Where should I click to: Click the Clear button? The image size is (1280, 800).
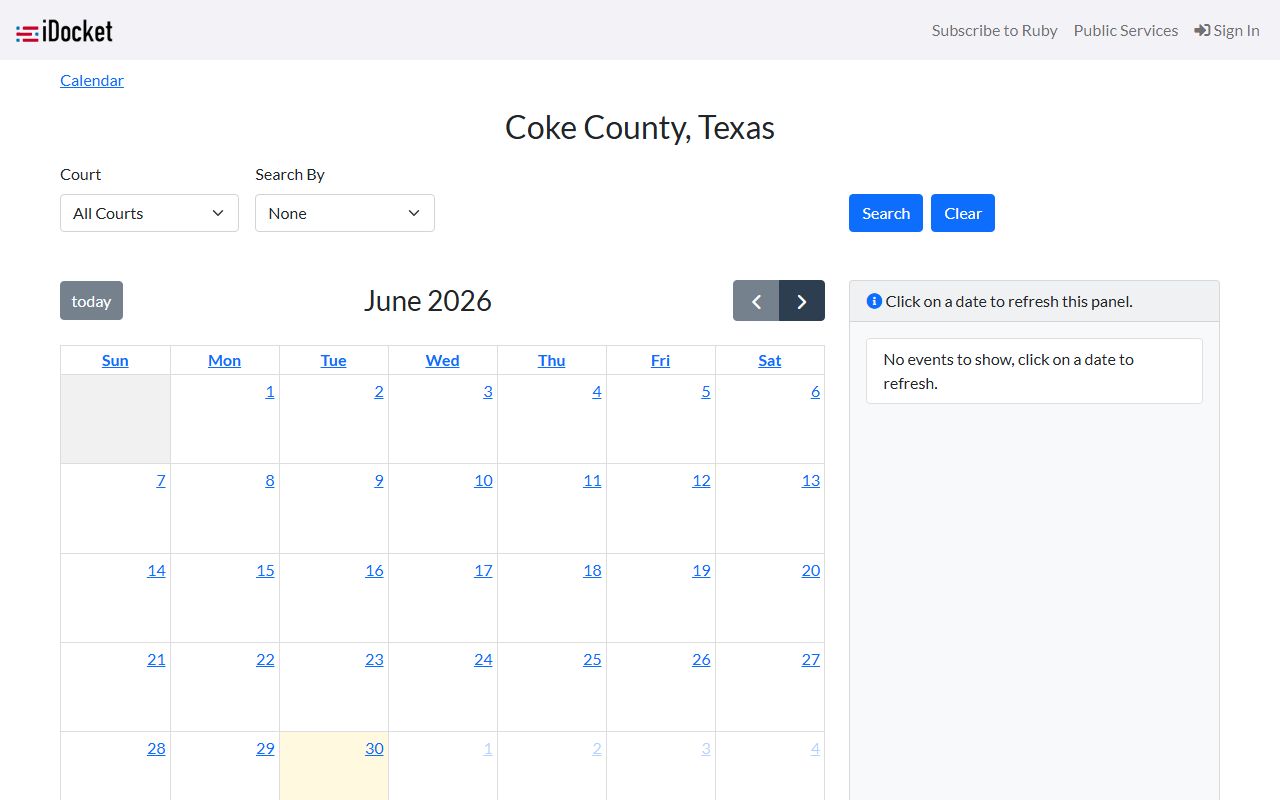pyautogui.click(x=963, y=213)
